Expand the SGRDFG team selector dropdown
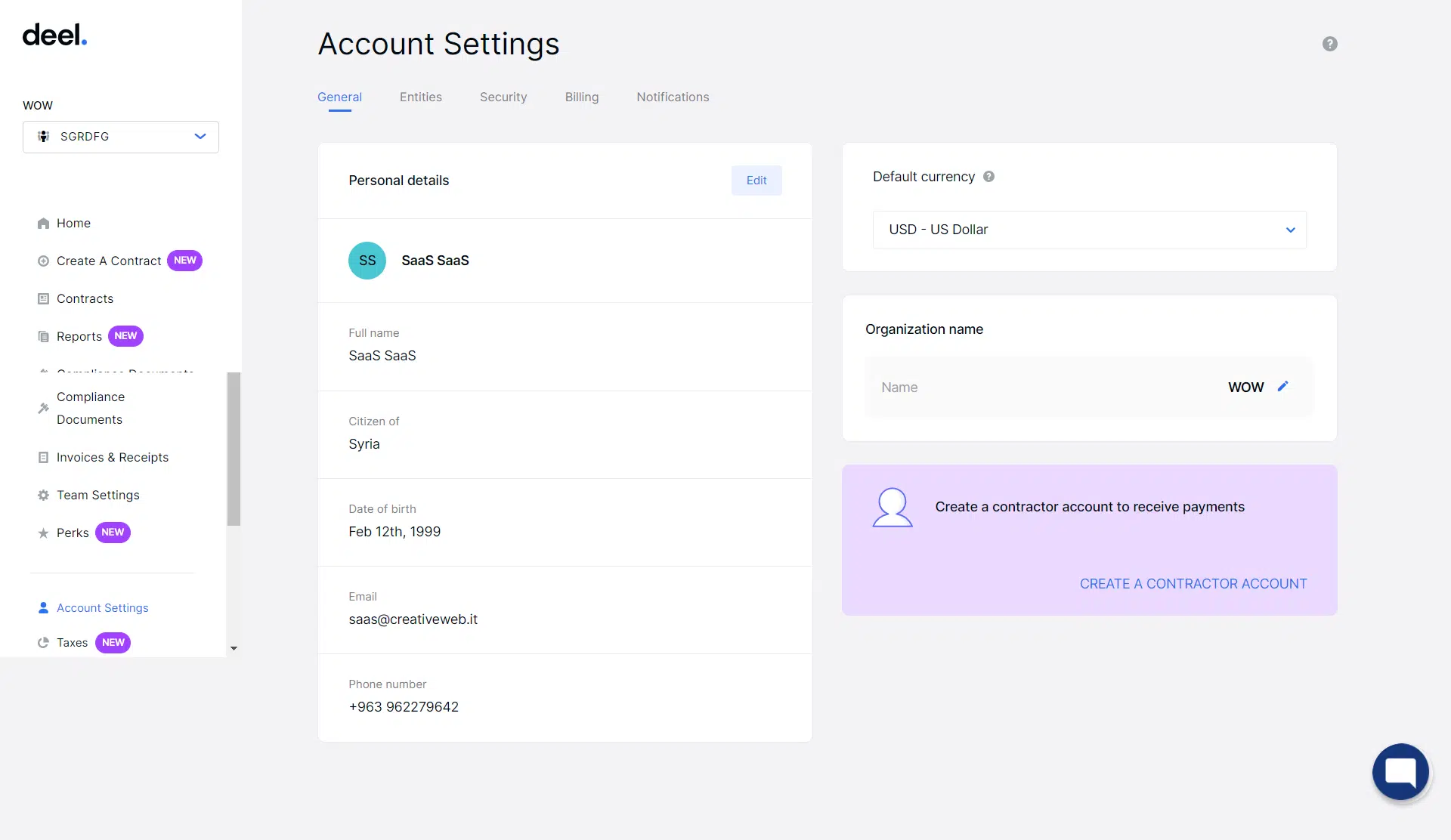1451x840 pixels. (x=121, y=137)
